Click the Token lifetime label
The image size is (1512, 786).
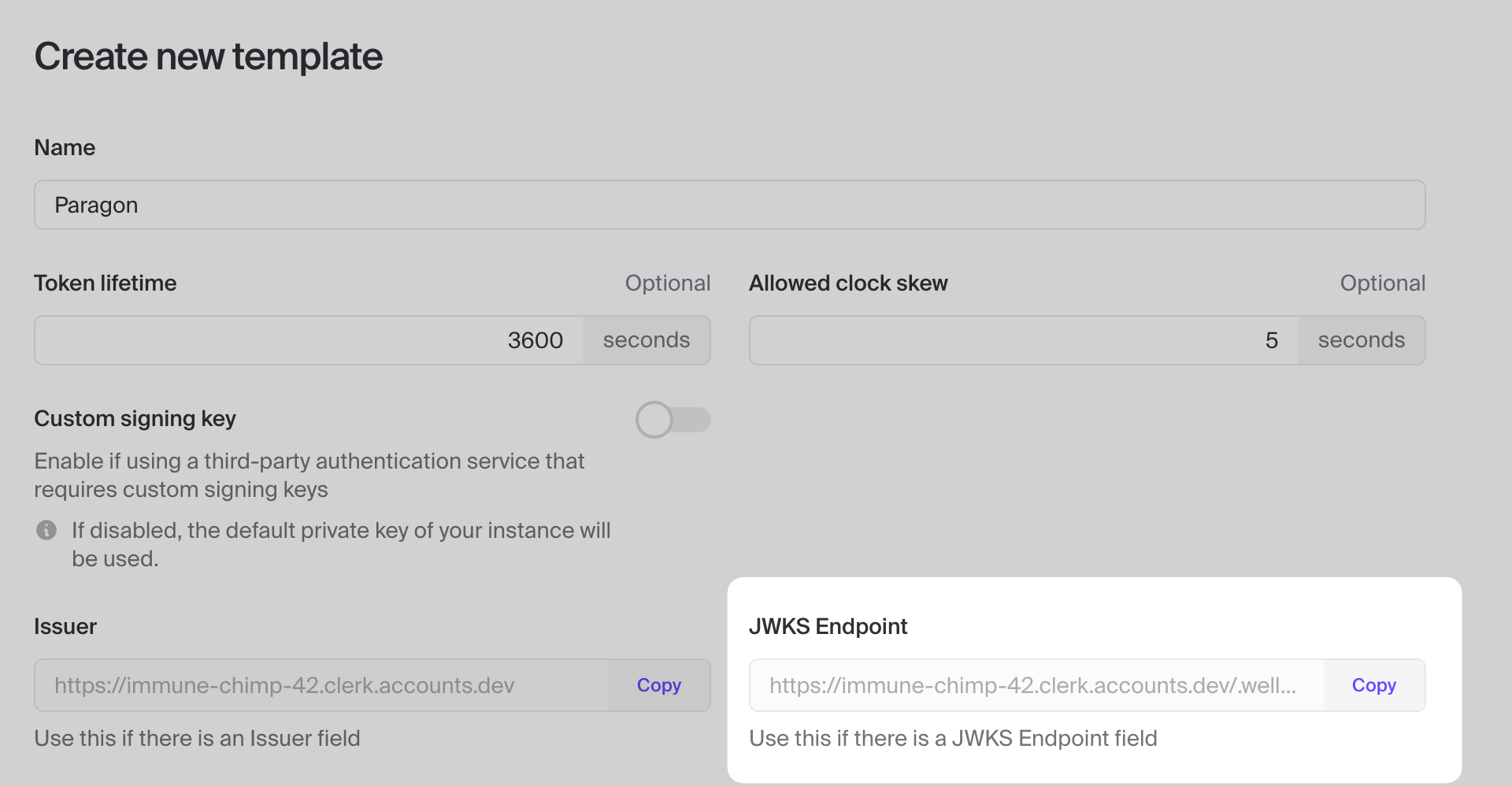(105, 283)
